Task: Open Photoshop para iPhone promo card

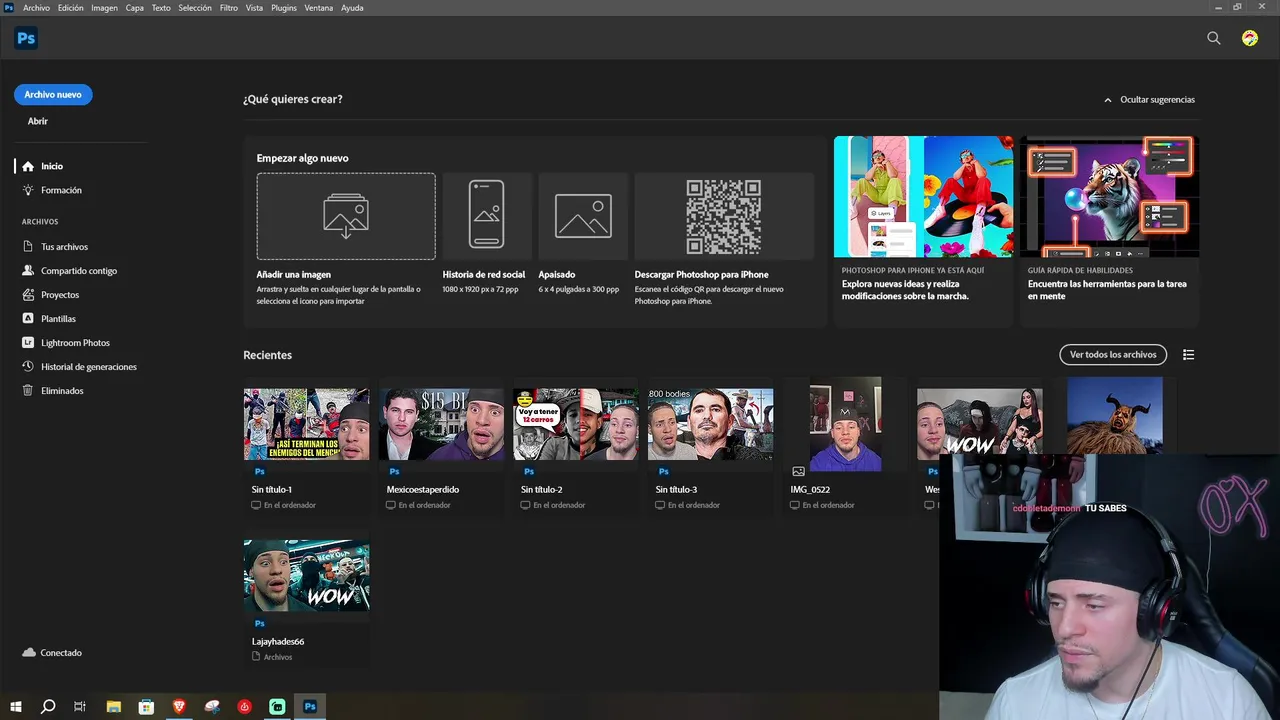Action: tap(924, 230)
